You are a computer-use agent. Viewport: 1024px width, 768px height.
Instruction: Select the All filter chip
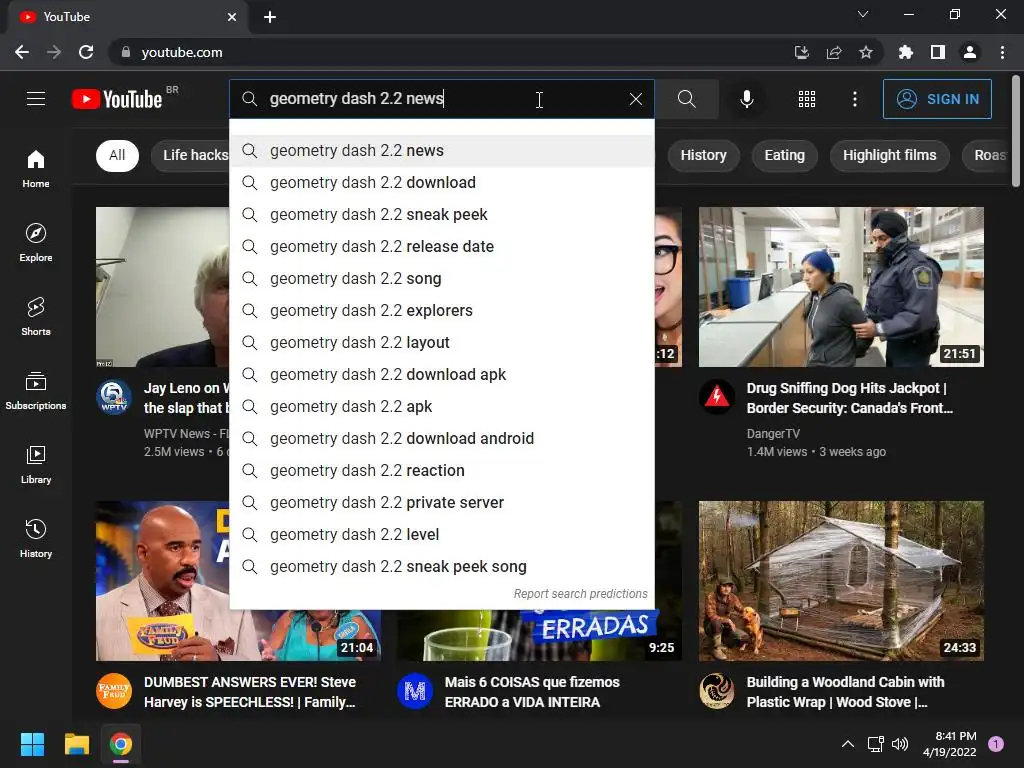click(x=118, y=155)
